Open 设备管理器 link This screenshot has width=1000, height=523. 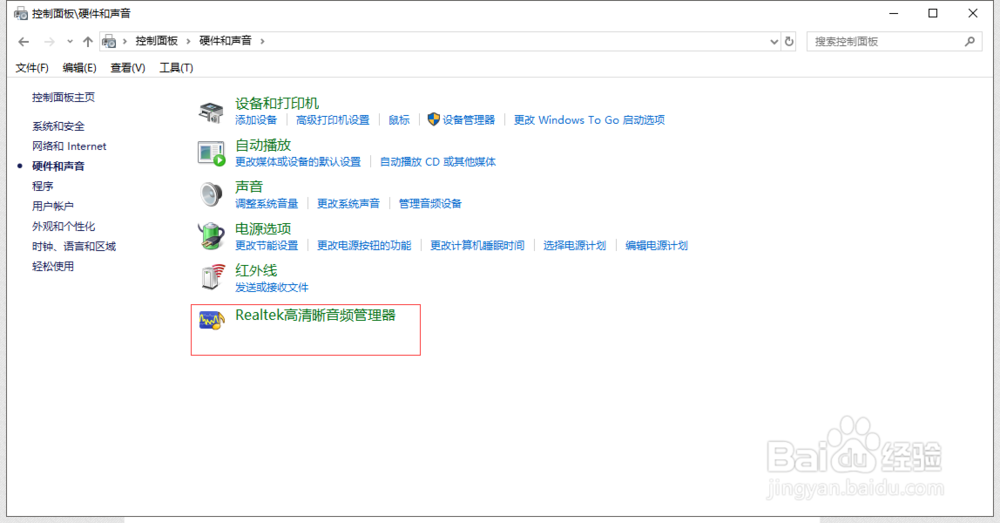469,120
